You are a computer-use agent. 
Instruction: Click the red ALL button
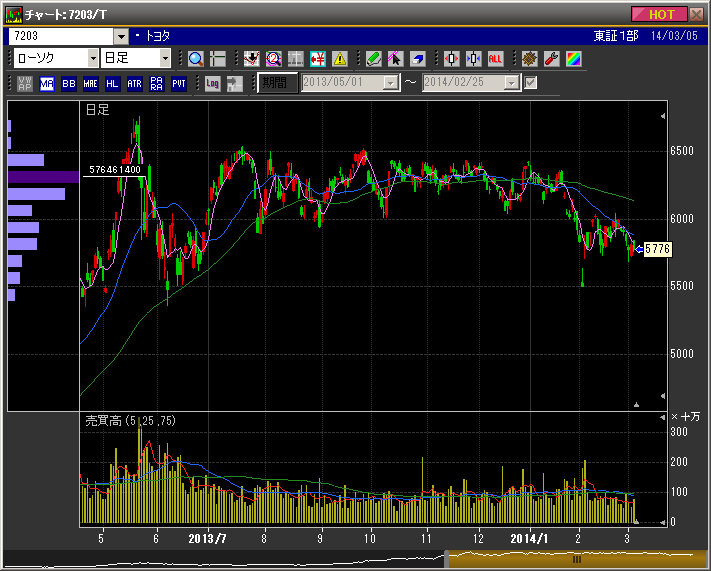pos(495,59)
